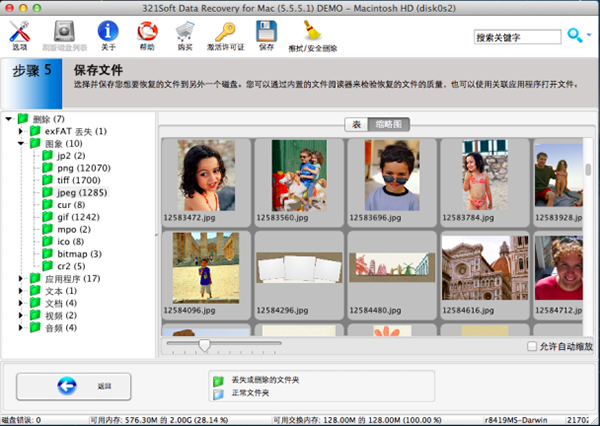The width and height of the screenshot is (600, 426).
Task: Click the exFAT 丢失 folder icon
Action: pos(35,131)
